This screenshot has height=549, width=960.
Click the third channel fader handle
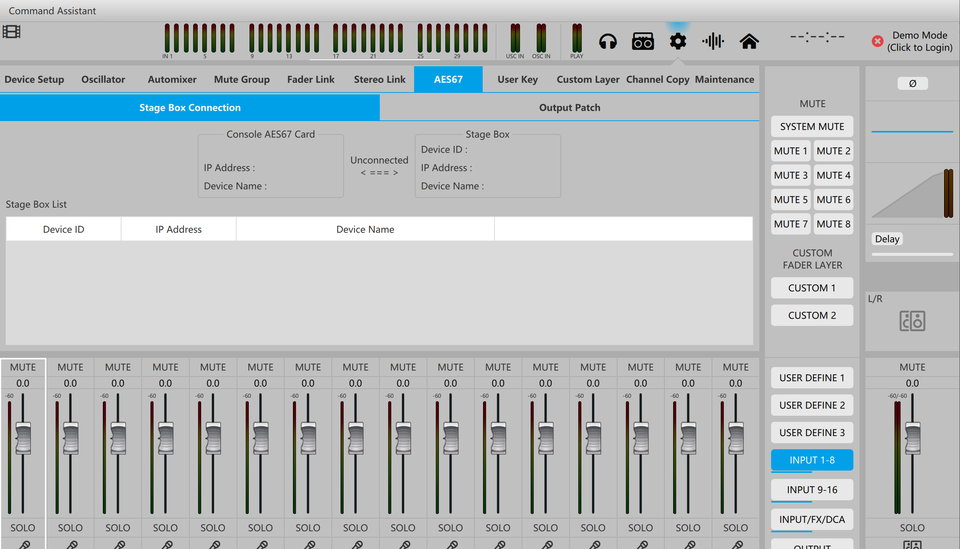(x=118, y=437)
